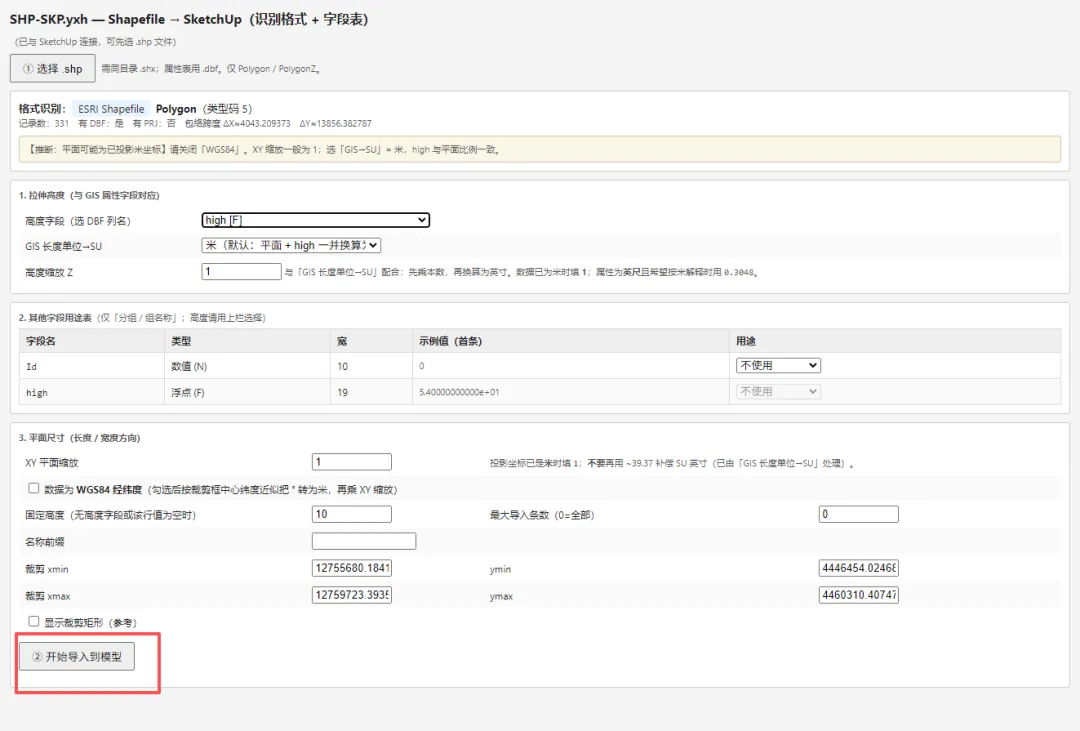Click the ymax value field
Image resolution: width=1080 pixels, height=731 pixels.
[x=859, y=595]
